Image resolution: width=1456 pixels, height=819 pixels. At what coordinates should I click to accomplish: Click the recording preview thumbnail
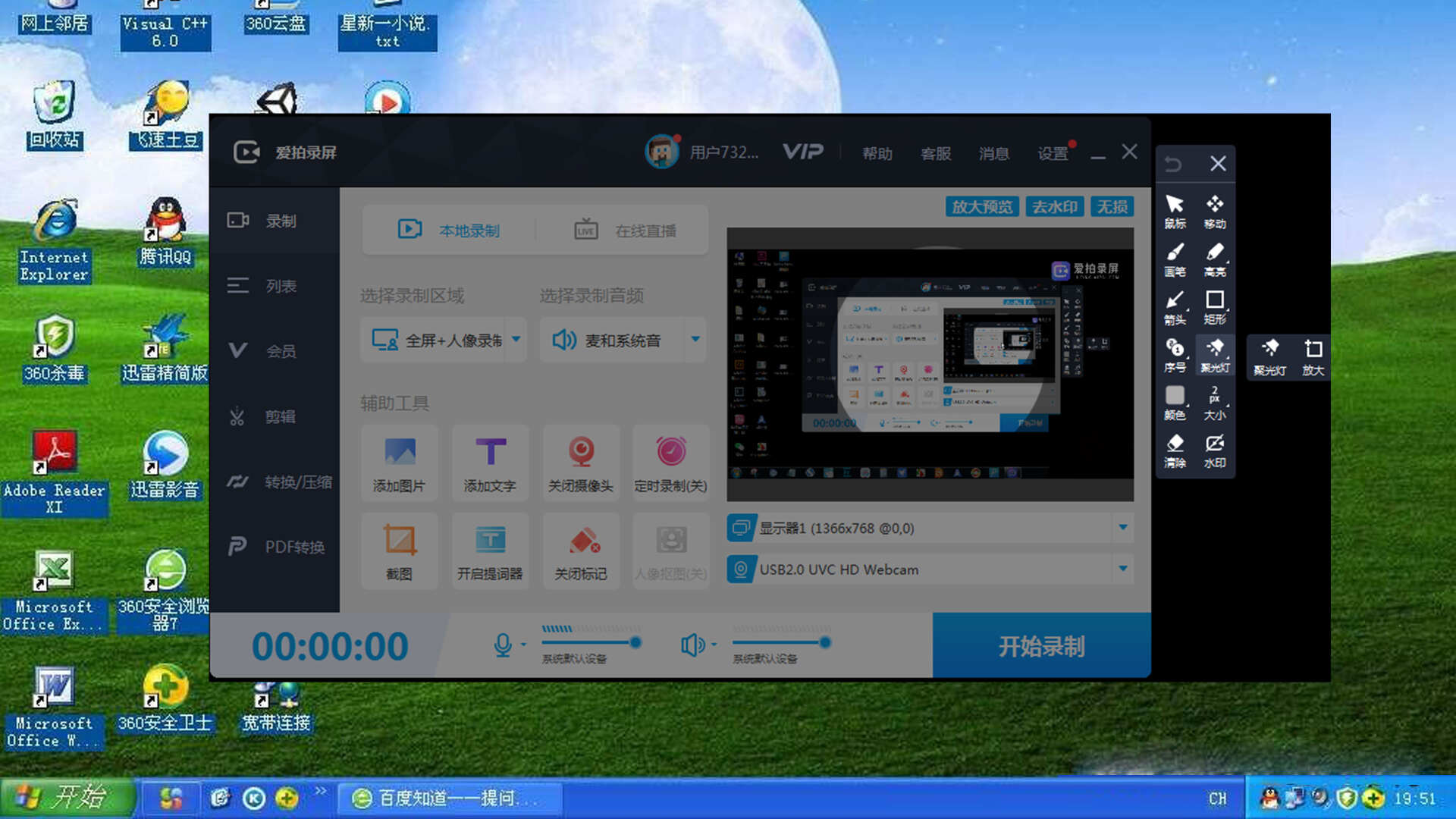pos(930,364)
